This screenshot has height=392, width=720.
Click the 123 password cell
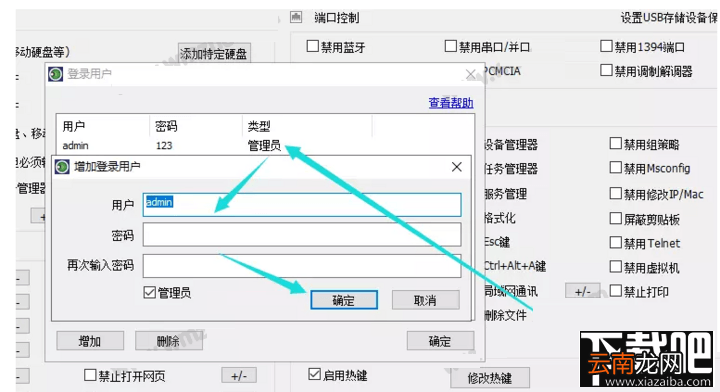(164, 146)
